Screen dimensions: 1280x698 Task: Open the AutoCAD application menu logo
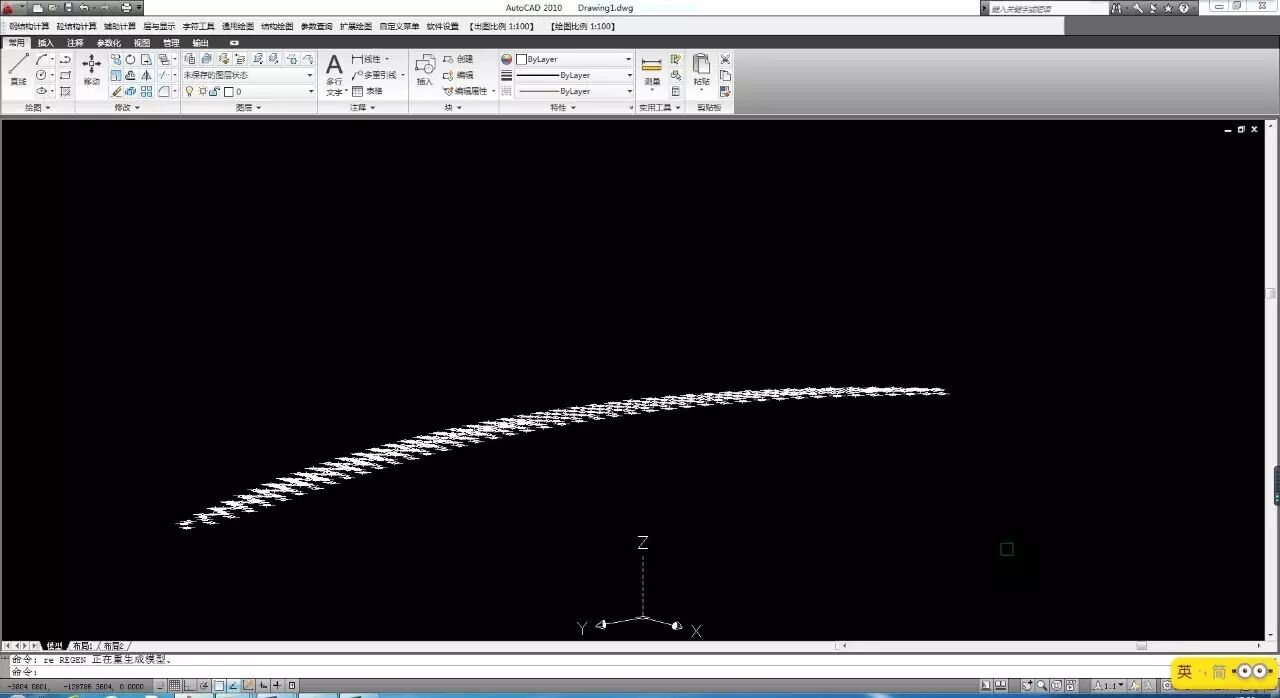point(9,7)
